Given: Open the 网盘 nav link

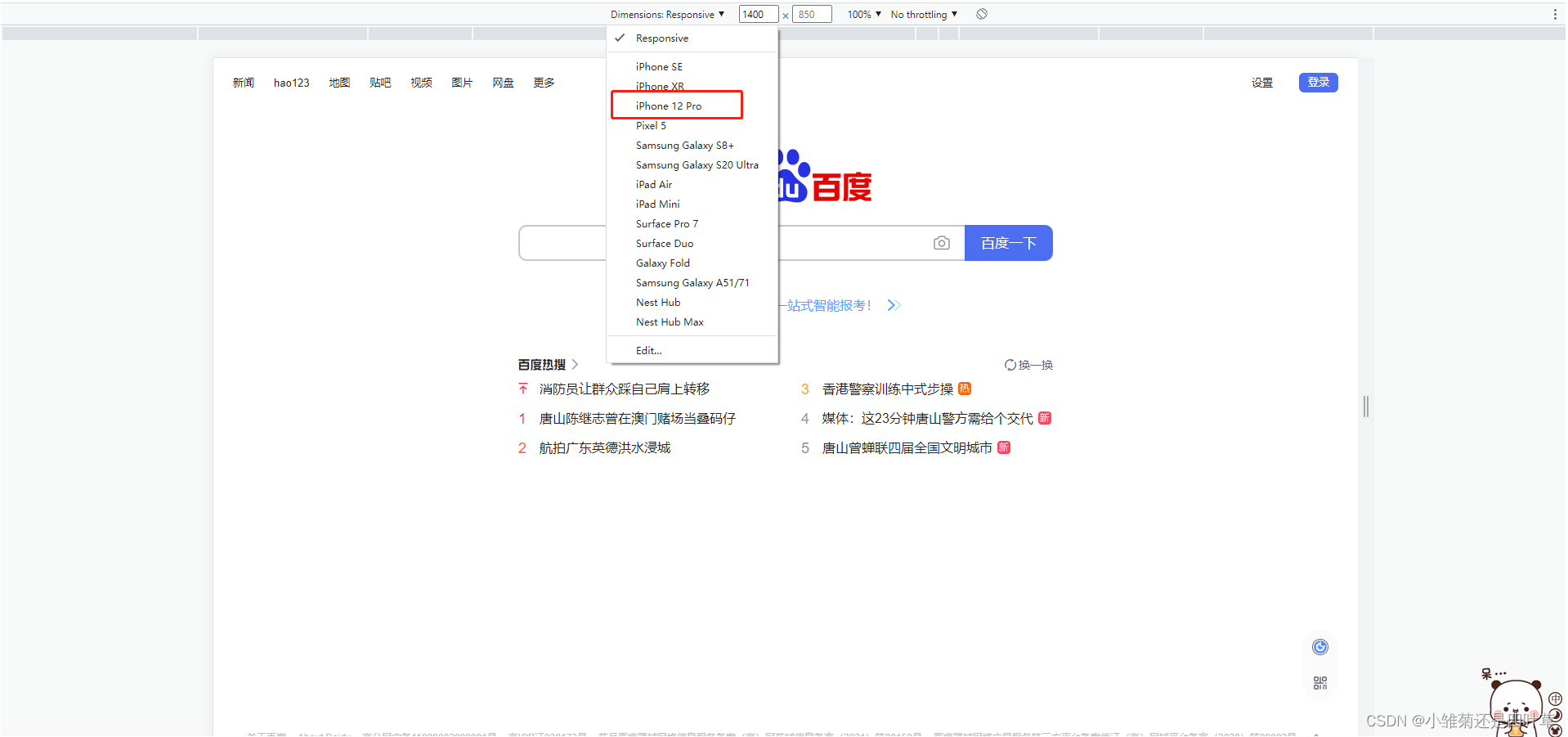Looking at the screenshot, I should pos(503,83).
